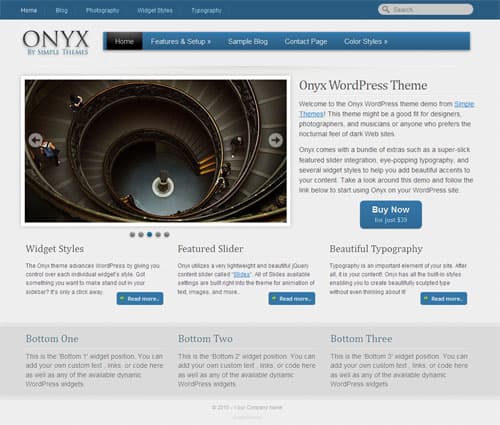The height and width of the screenshot is (425, 500).
Task: Click the Buy Now button
Action: (391, 214)
